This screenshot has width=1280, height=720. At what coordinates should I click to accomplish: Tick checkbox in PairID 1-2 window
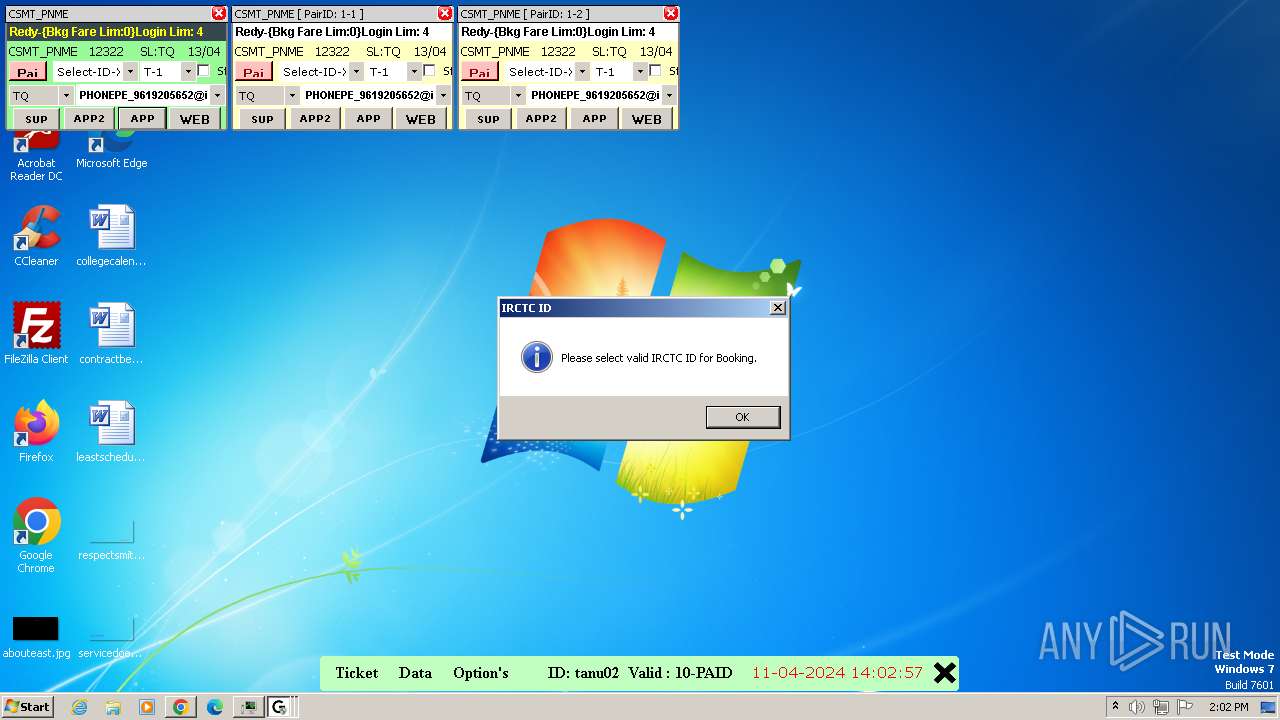coord(655,71)
